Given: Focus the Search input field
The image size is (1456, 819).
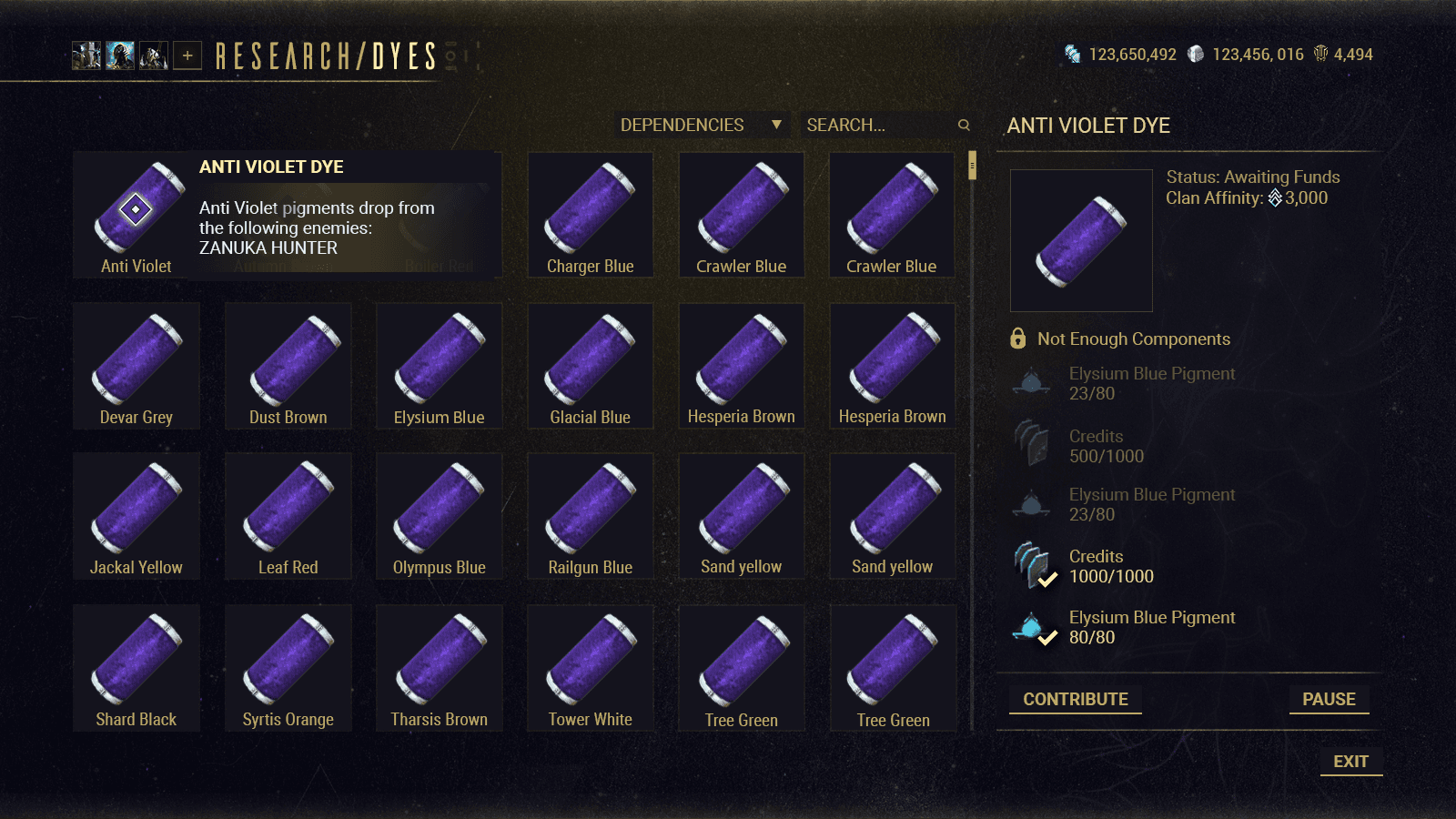Looking at the screenshot, I should pos(878,125).
